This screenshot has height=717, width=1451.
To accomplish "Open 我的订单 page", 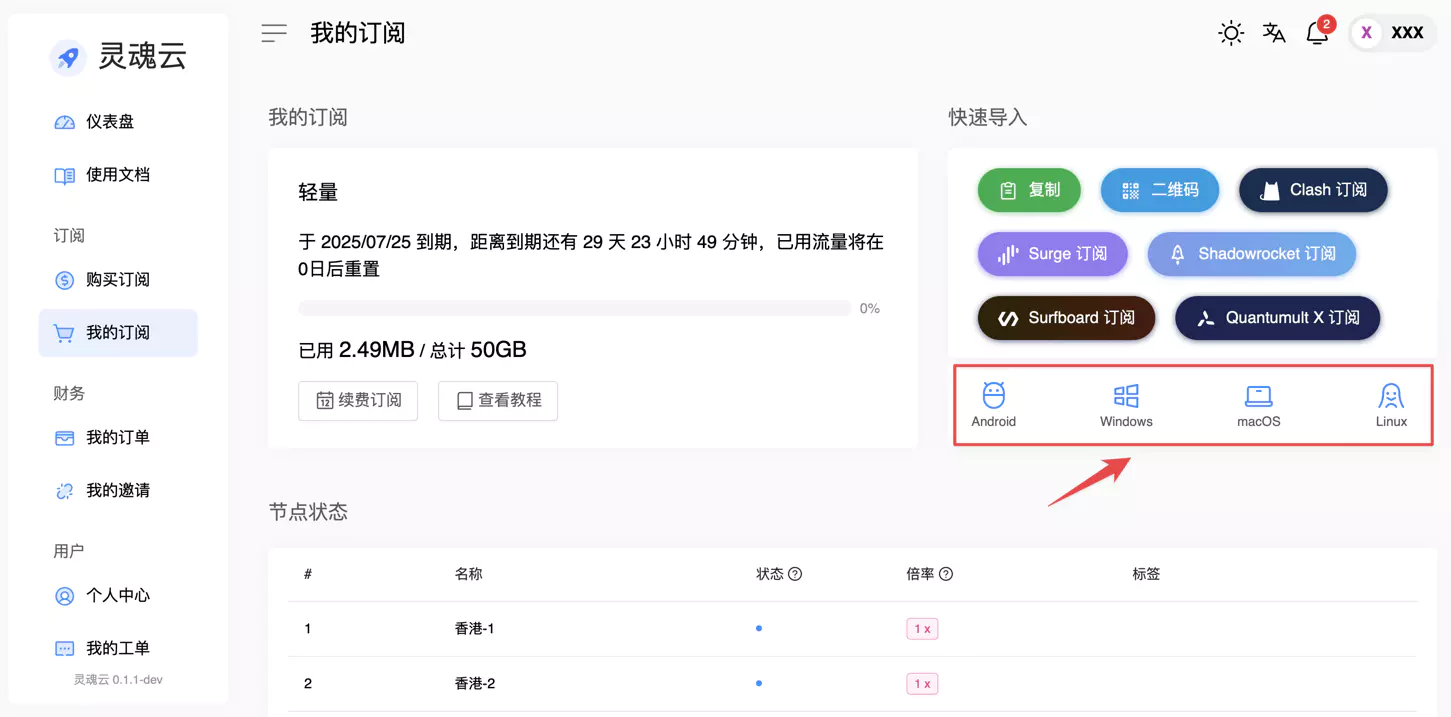I will point(118,438).
